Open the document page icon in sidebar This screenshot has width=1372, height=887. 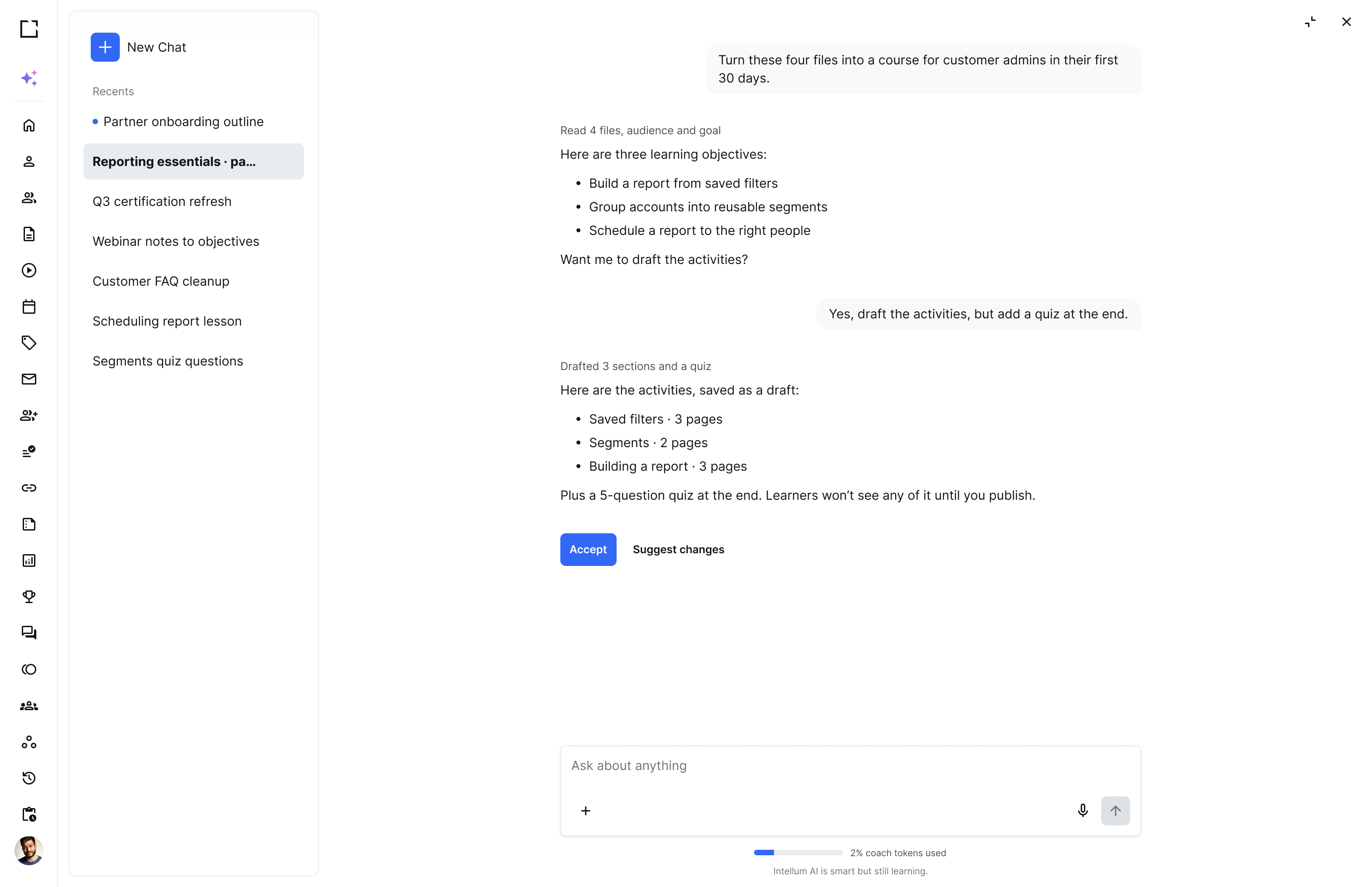click(x=29, y=234)
